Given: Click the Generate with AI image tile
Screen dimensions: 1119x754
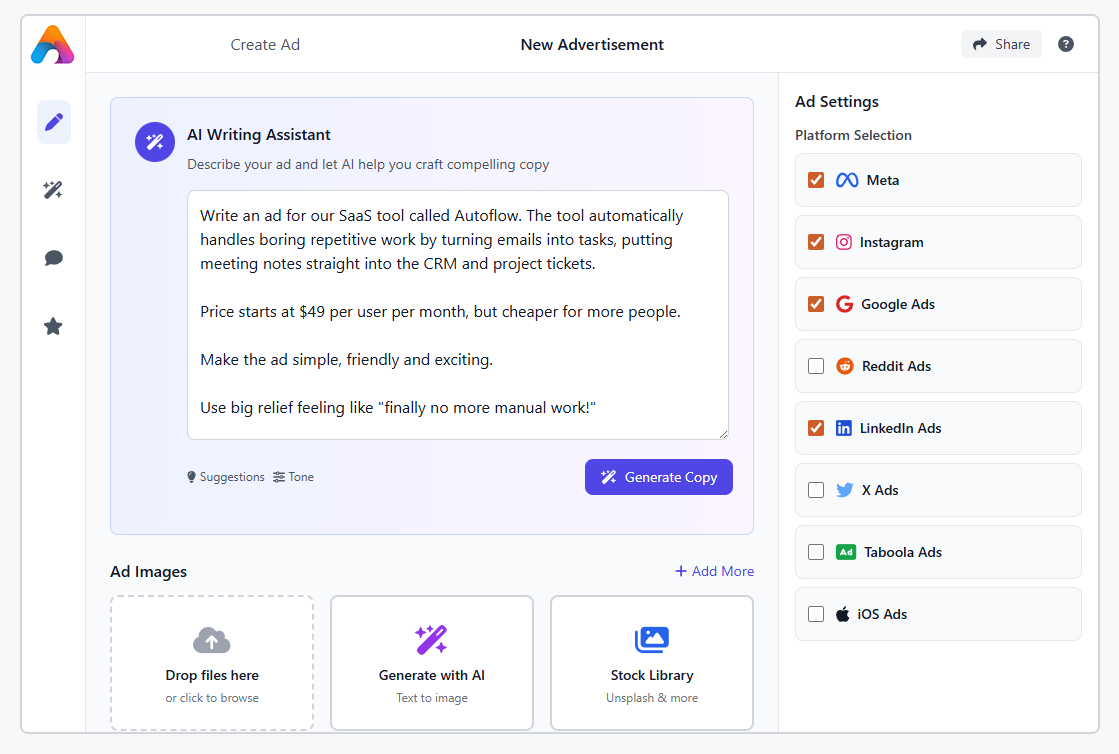Looking at the screenshot, I should [x=432, y=663].
